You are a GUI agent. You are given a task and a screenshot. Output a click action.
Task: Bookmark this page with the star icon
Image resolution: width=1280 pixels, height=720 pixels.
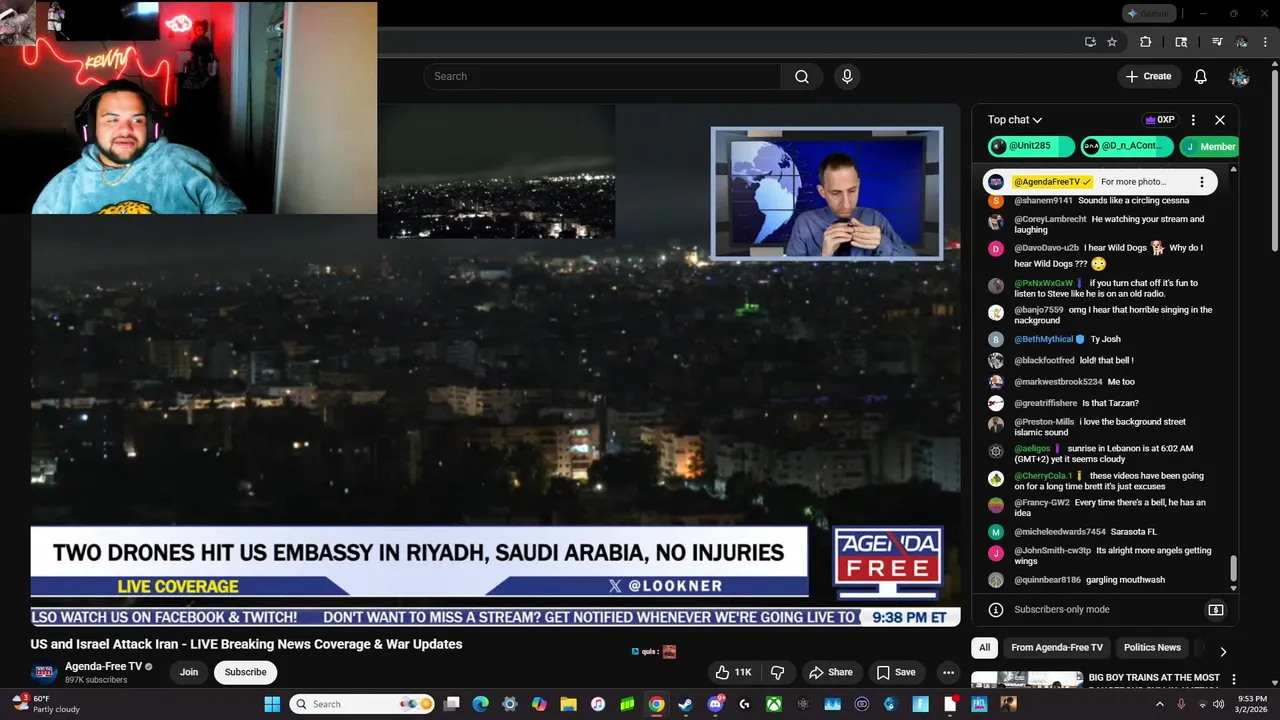[x=1112, y=42]
